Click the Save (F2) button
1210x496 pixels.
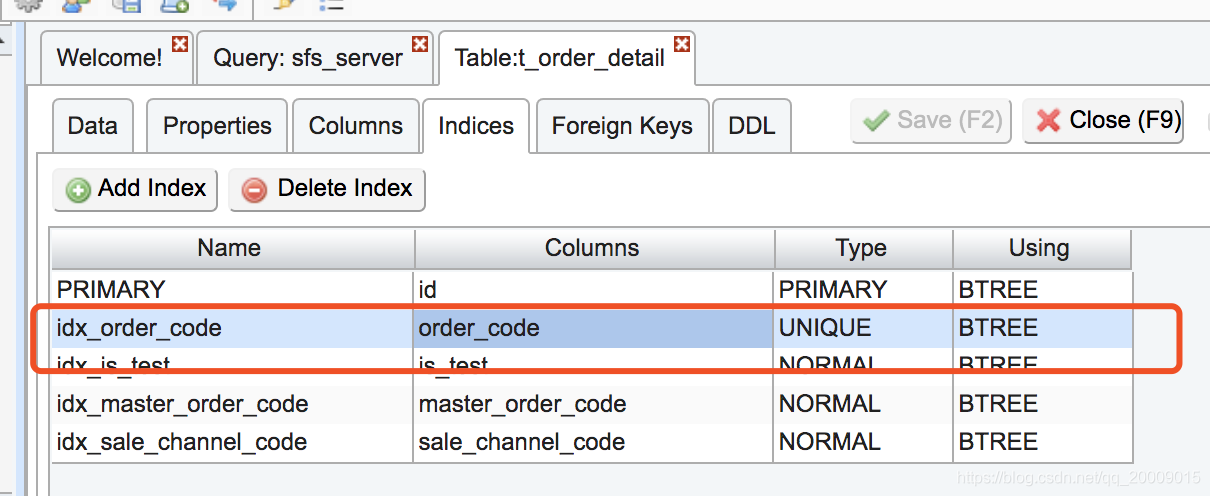pos(931,121)
